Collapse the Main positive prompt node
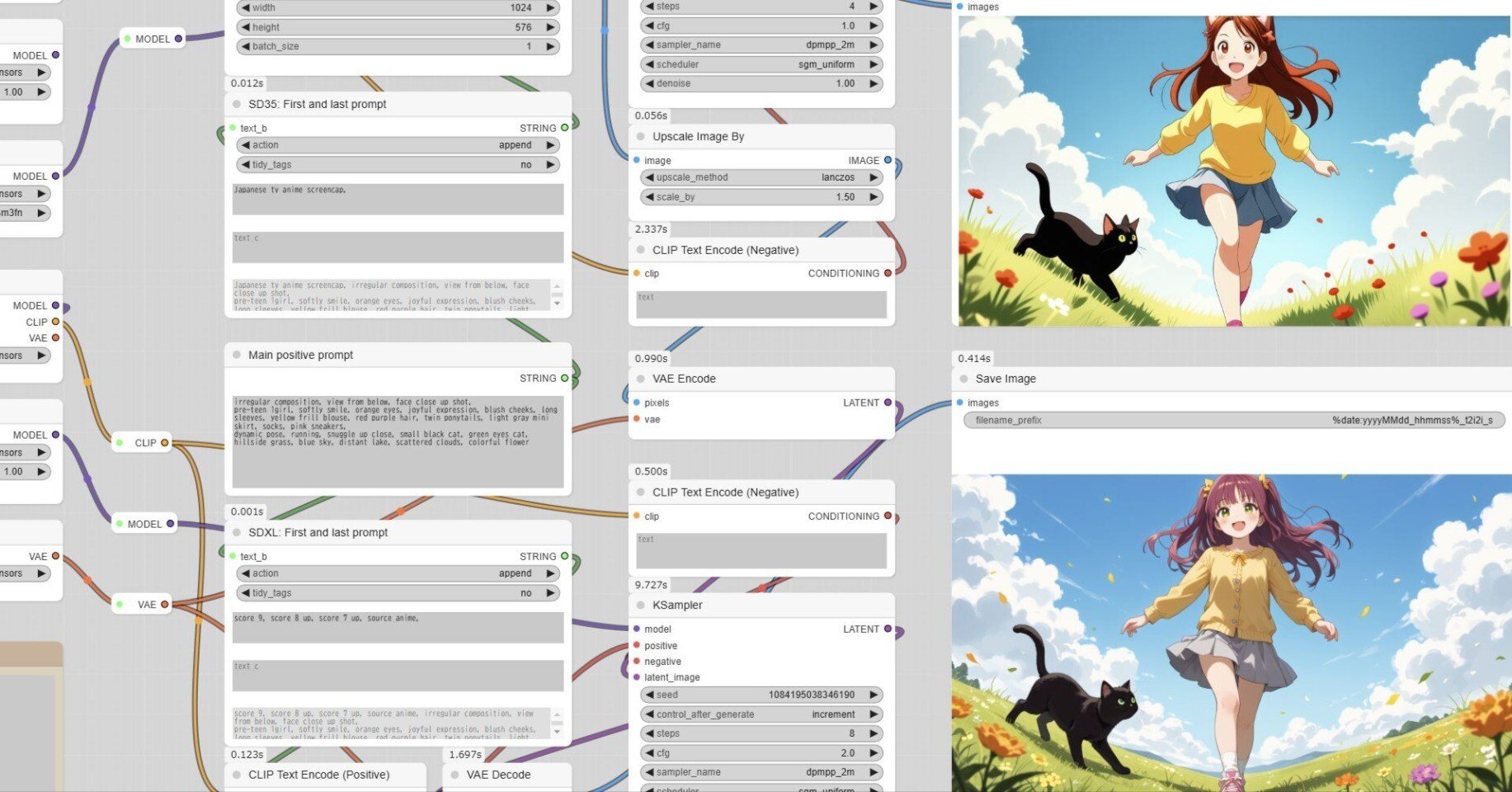The image size is (1512, 792). click(237, 355)
